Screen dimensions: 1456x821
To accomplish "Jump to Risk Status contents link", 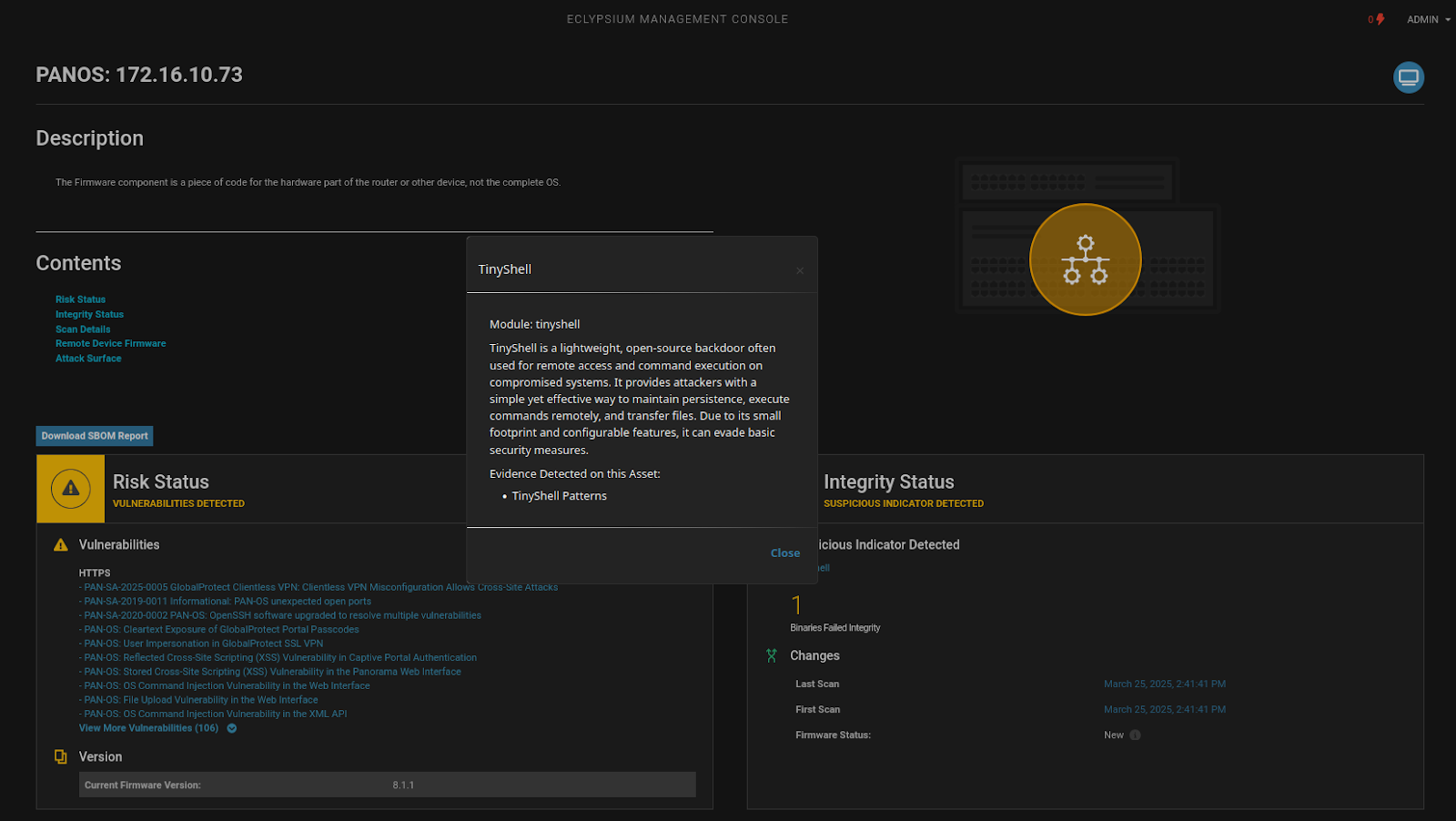I will (x=80, y=299).
